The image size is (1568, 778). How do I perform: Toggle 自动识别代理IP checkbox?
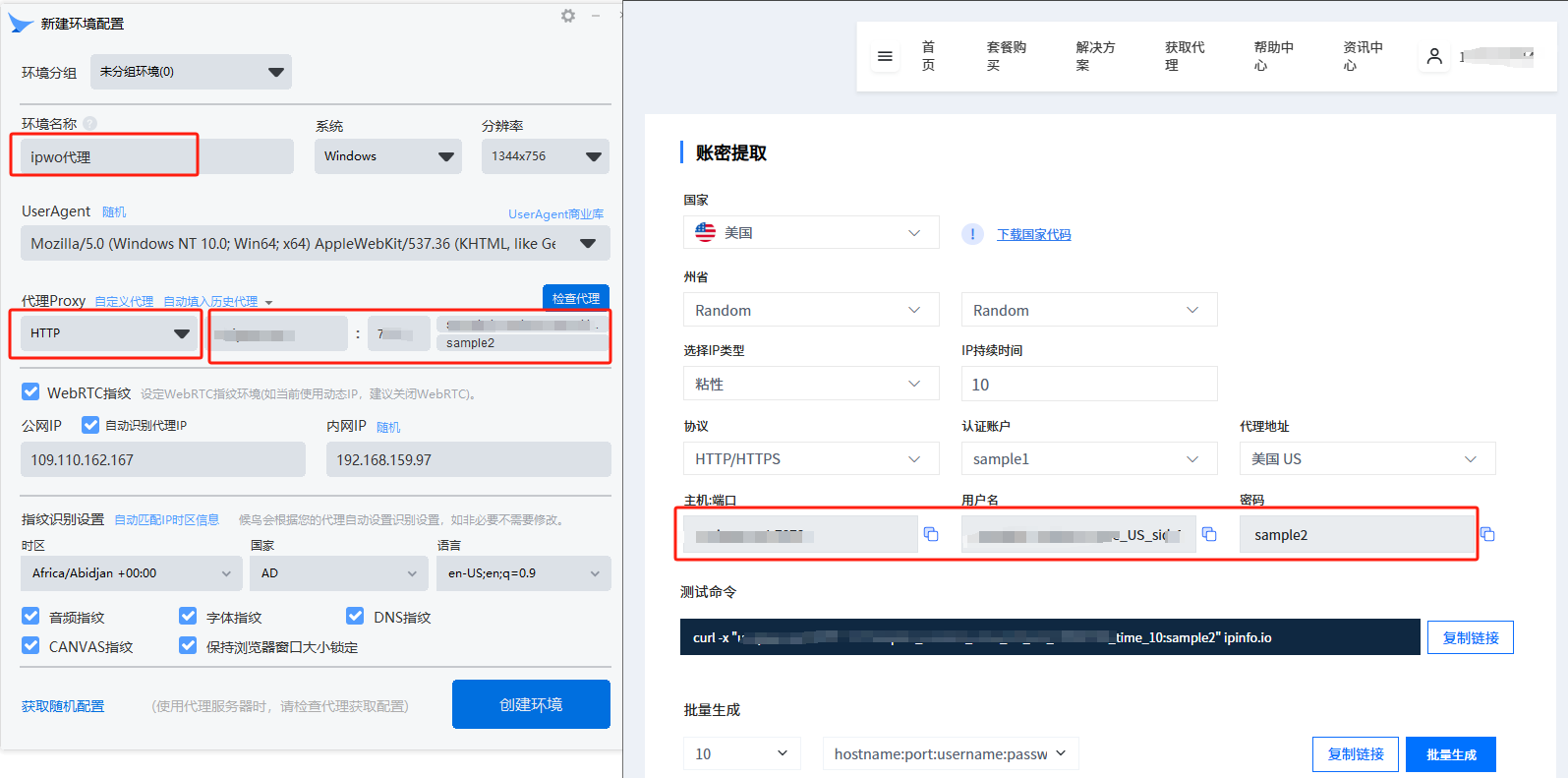[x=90, y=425]
